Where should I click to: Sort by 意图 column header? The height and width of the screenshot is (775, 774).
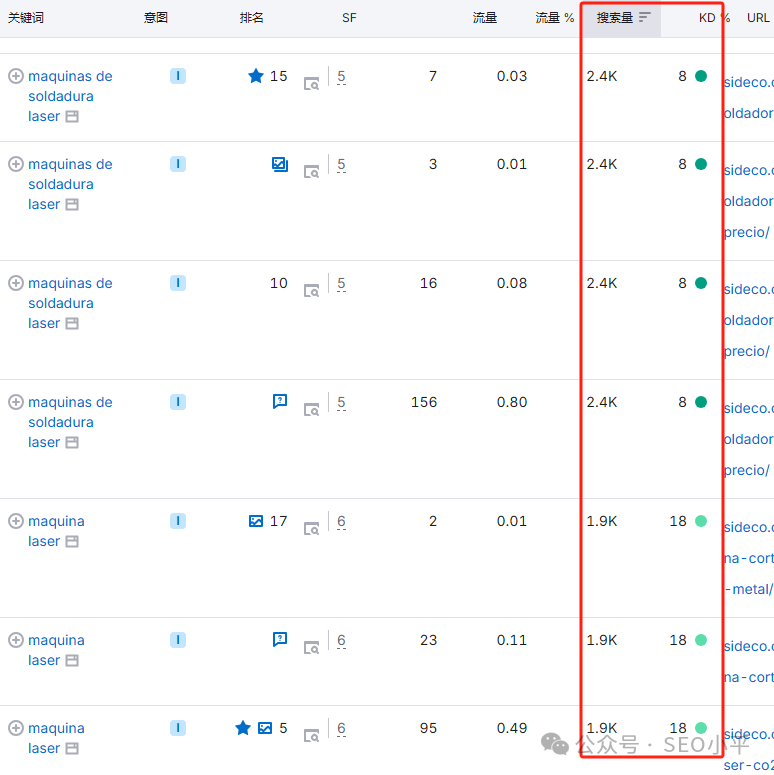(x=156, y=18)
